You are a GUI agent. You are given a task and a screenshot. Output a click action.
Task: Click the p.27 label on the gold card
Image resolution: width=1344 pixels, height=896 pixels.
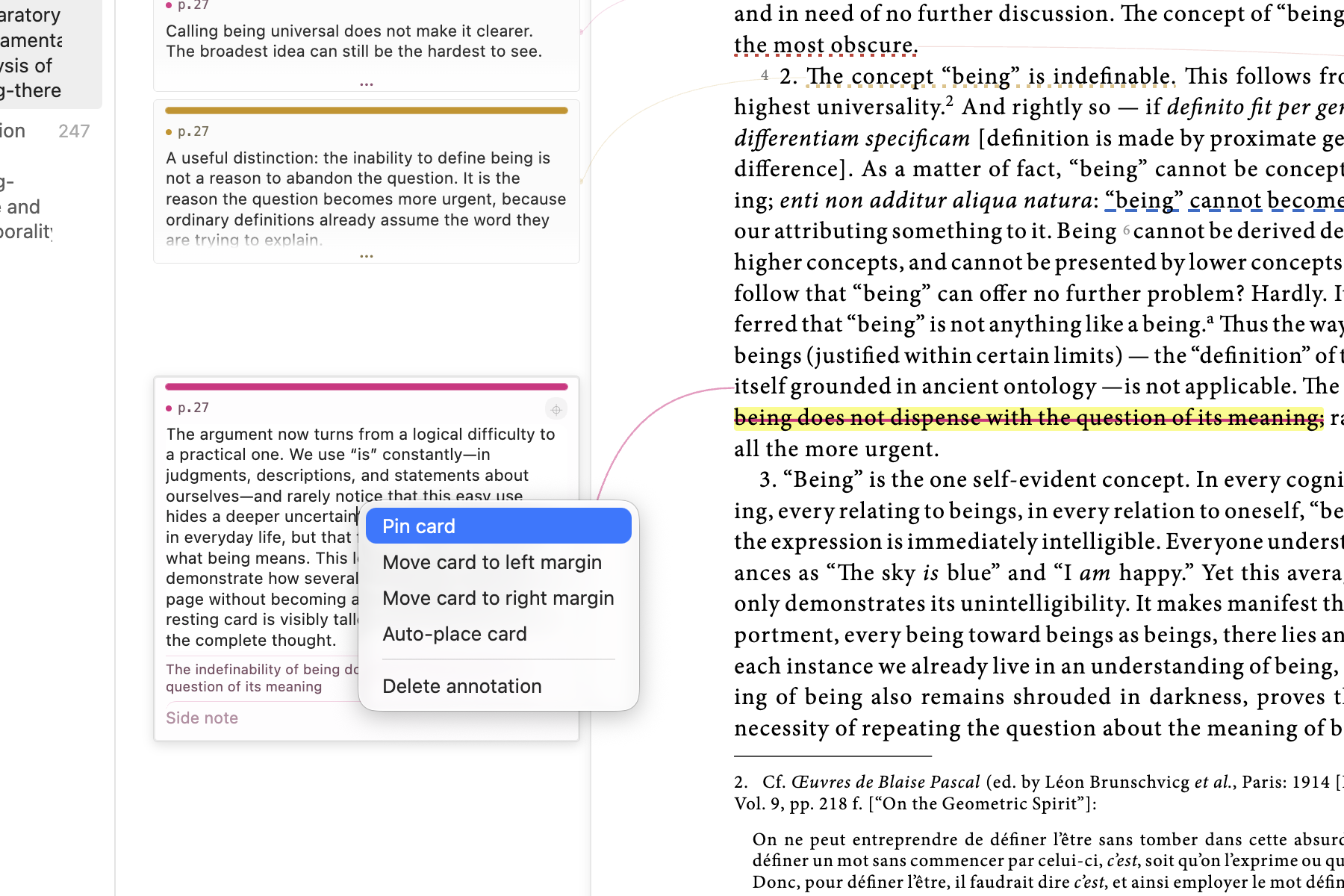(x=193, y=131)
